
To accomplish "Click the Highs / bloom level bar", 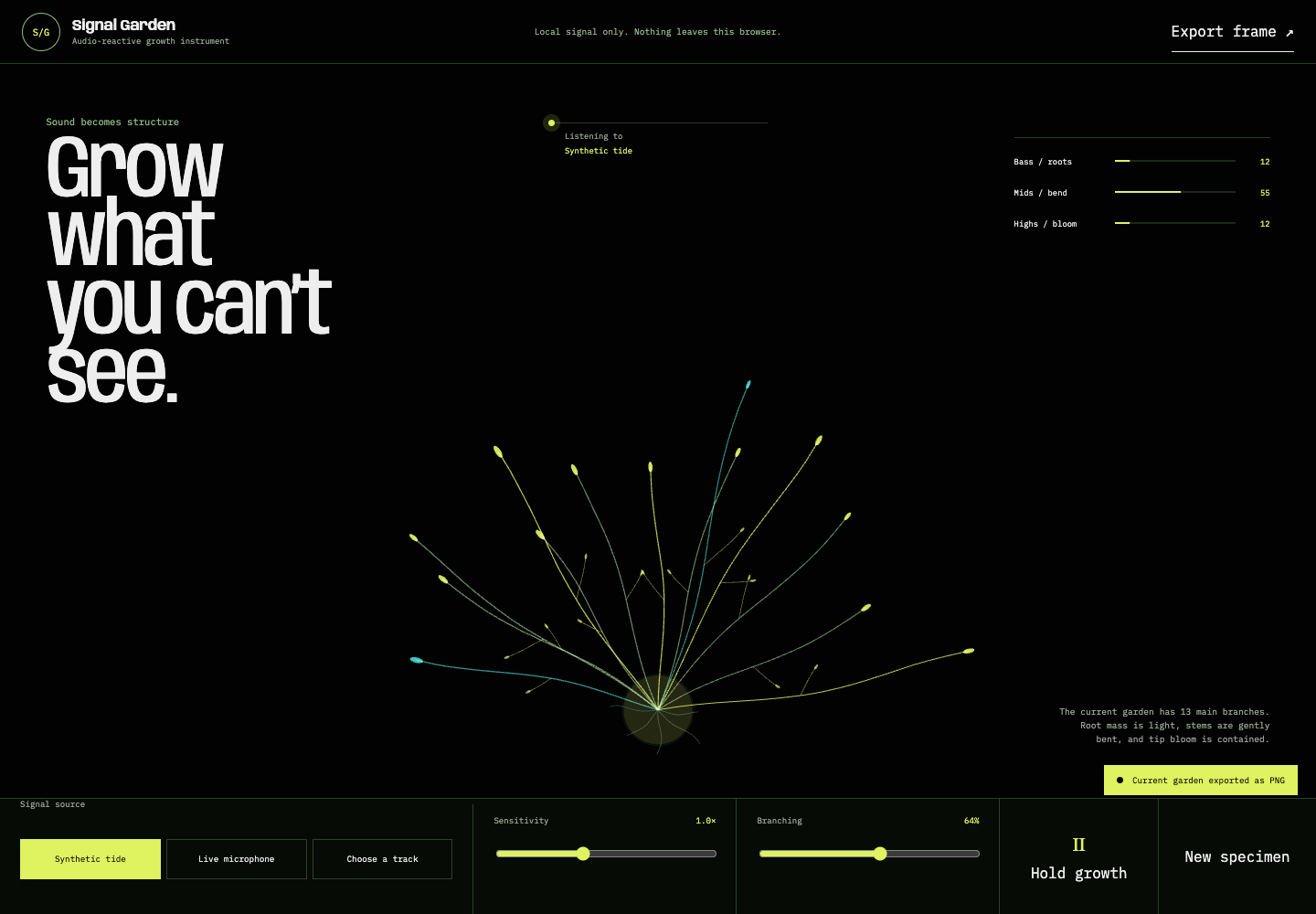I will click(1175, 223).
